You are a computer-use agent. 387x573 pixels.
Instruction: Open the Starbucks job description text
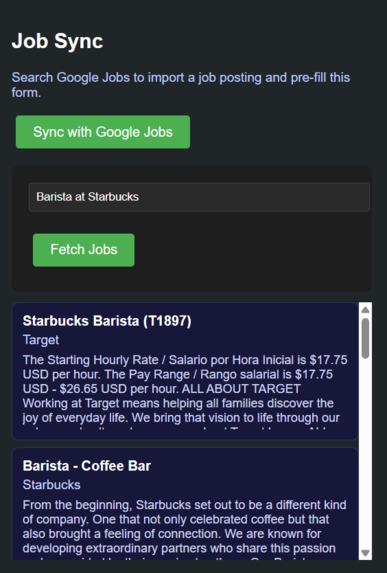click(185, 530)
